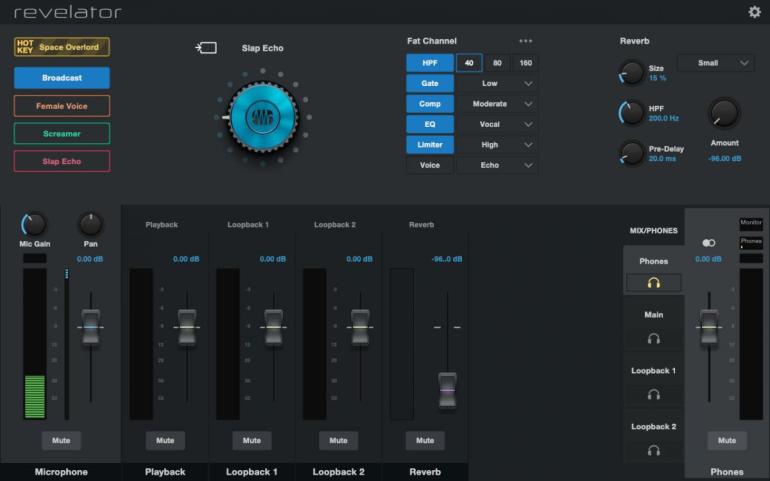Viewport: 770px width, 481px height.
Task: Toggle the EQ processor button
Action: tap(430, 124)
